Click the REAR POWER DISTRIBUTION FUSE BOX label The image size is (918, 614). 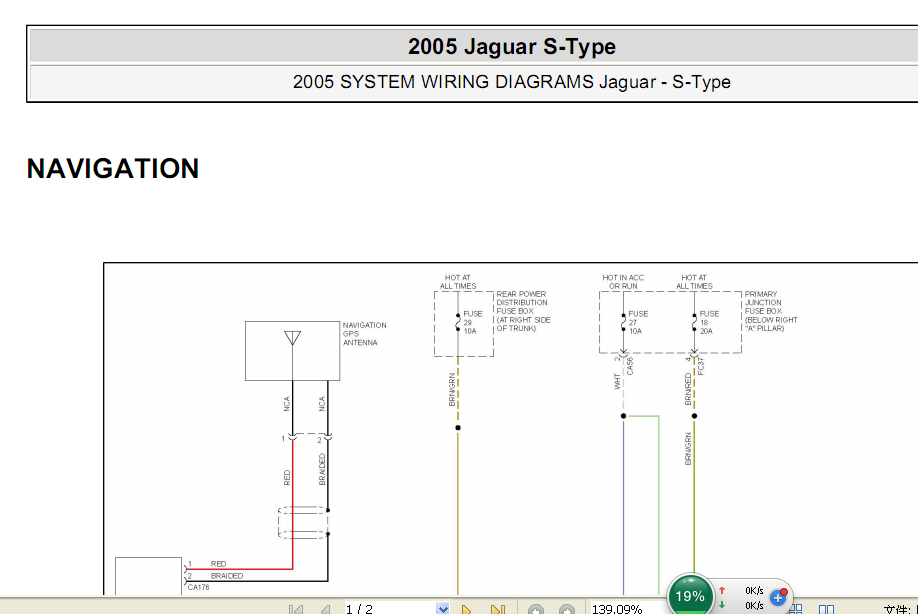[x=523, y=311]
